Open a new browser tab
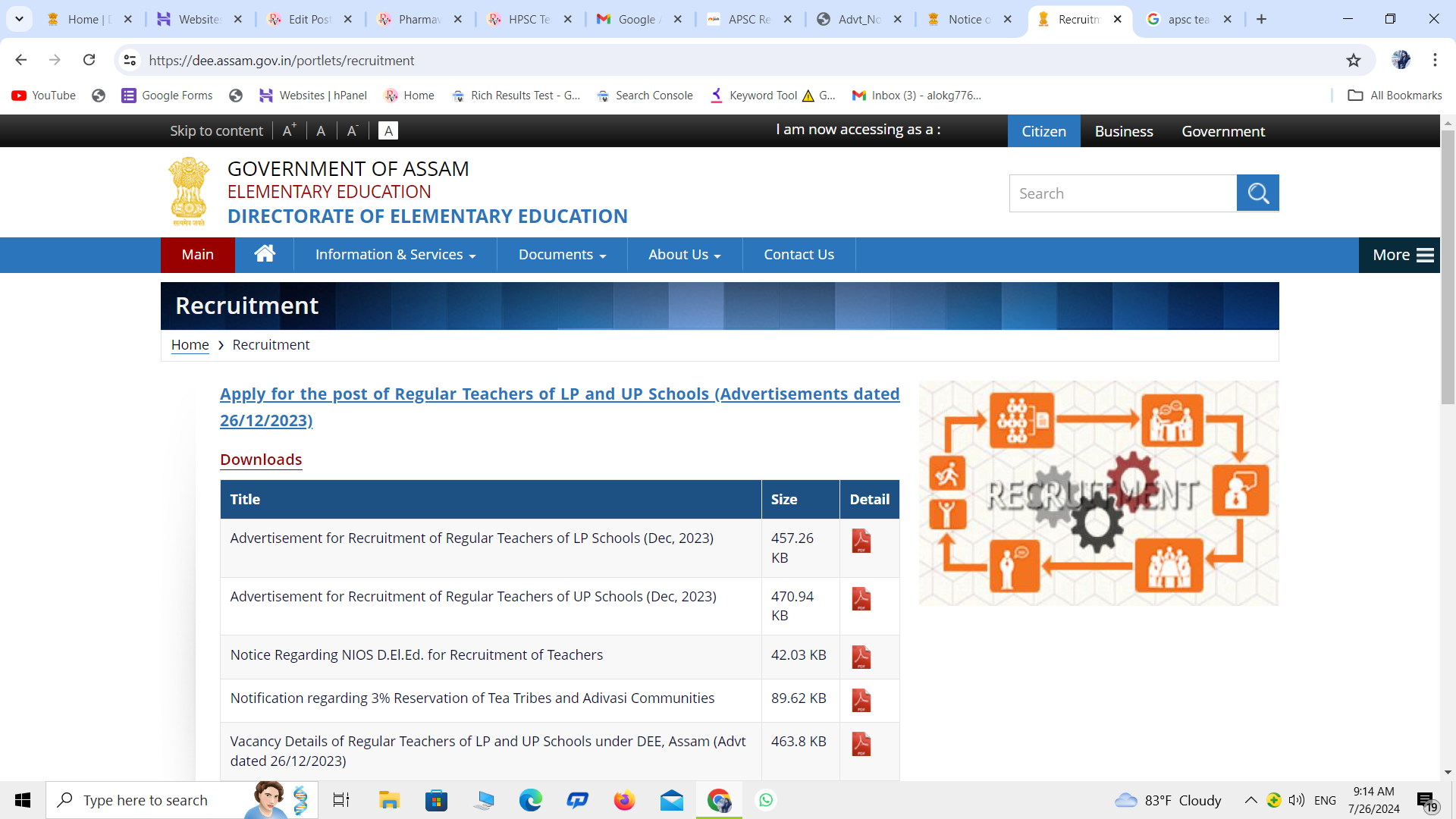The width and height of the screenshot is (1456, 819). (x=1261, y=19)
